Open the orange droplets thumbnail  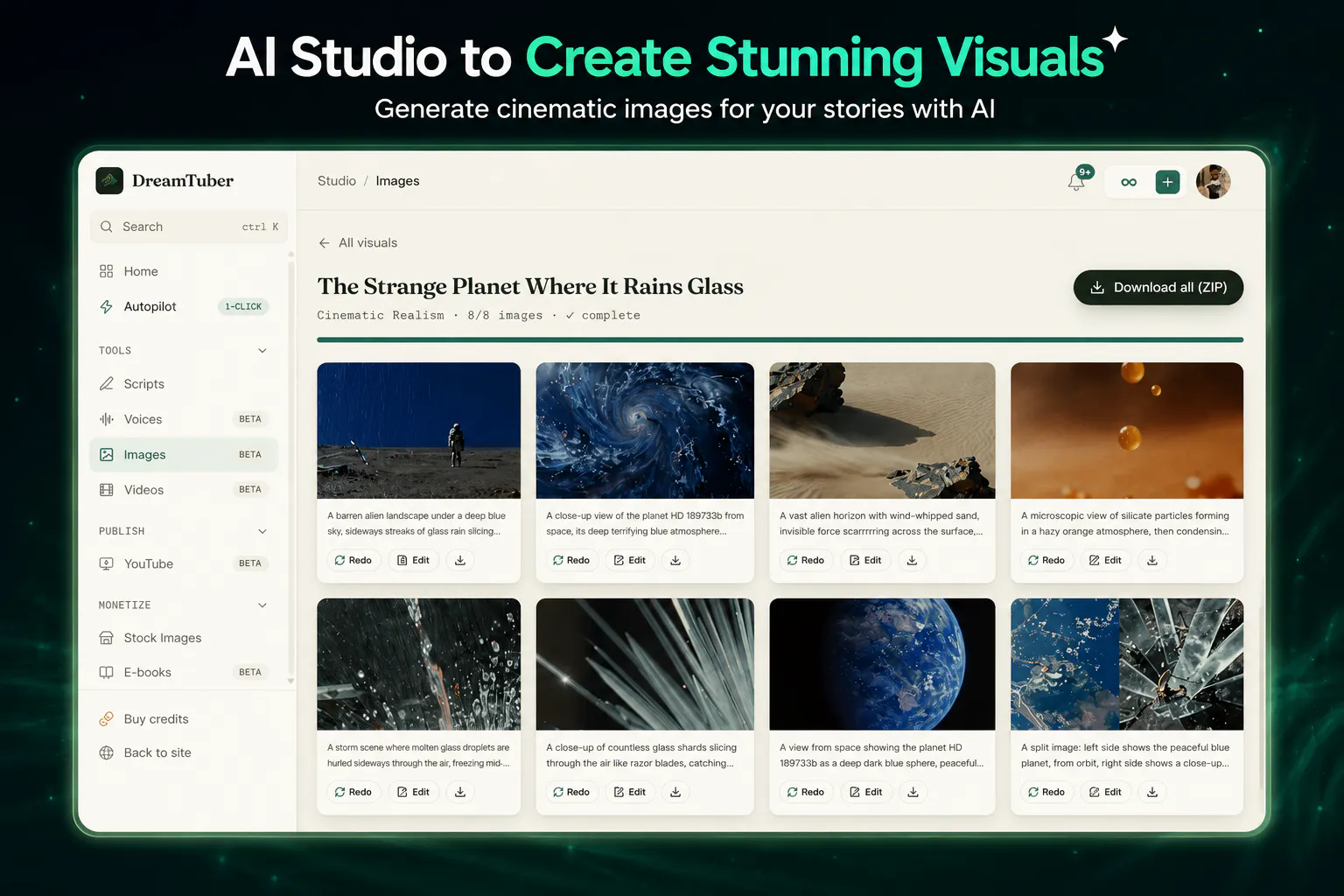(x=1127, y=430)
